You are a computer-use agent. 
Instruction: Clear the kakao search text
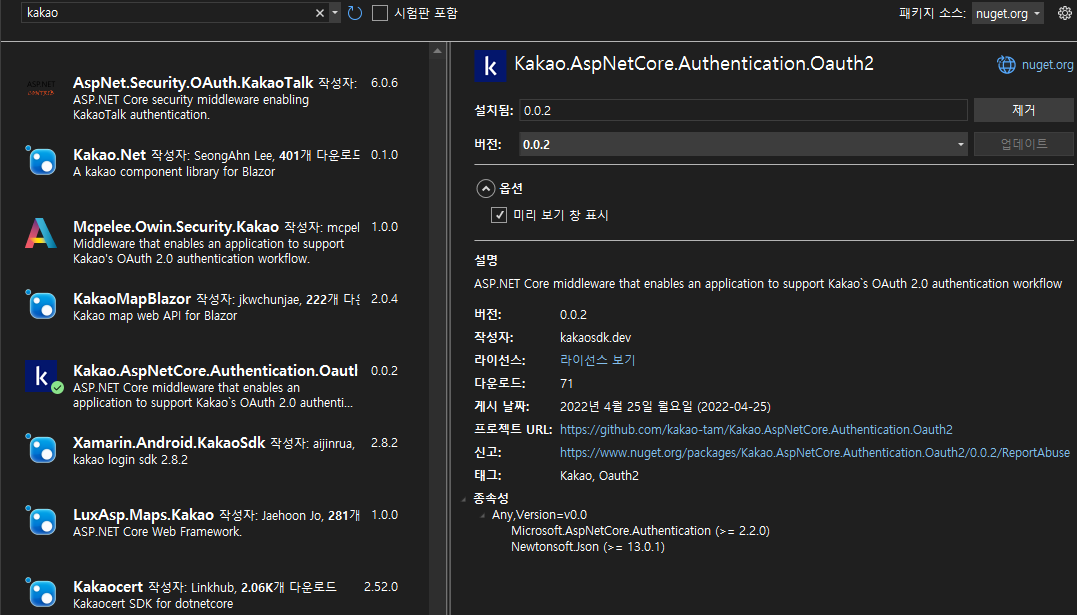(x=319, y=13)
